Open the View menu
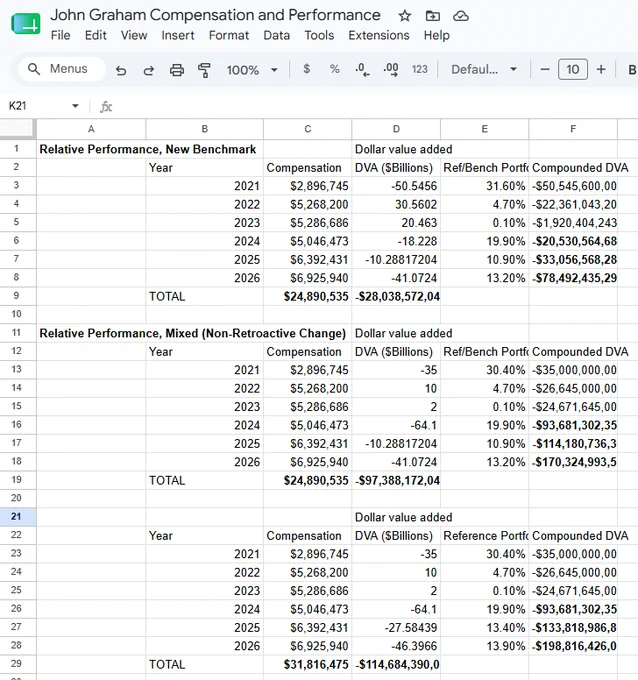Screen dimensions: 638x680 [134, 35]
